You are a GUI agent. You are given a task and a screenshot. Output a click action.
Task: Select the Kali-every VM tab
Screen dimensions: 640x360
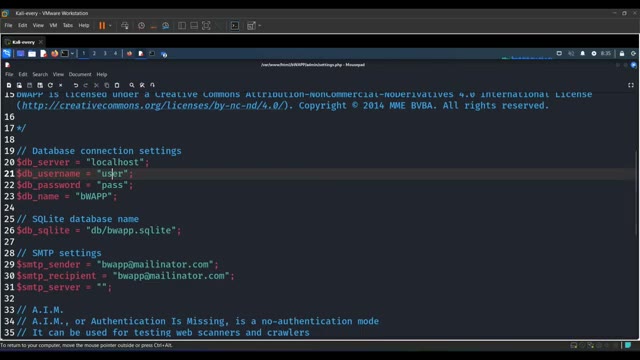(x=23, y=42)
